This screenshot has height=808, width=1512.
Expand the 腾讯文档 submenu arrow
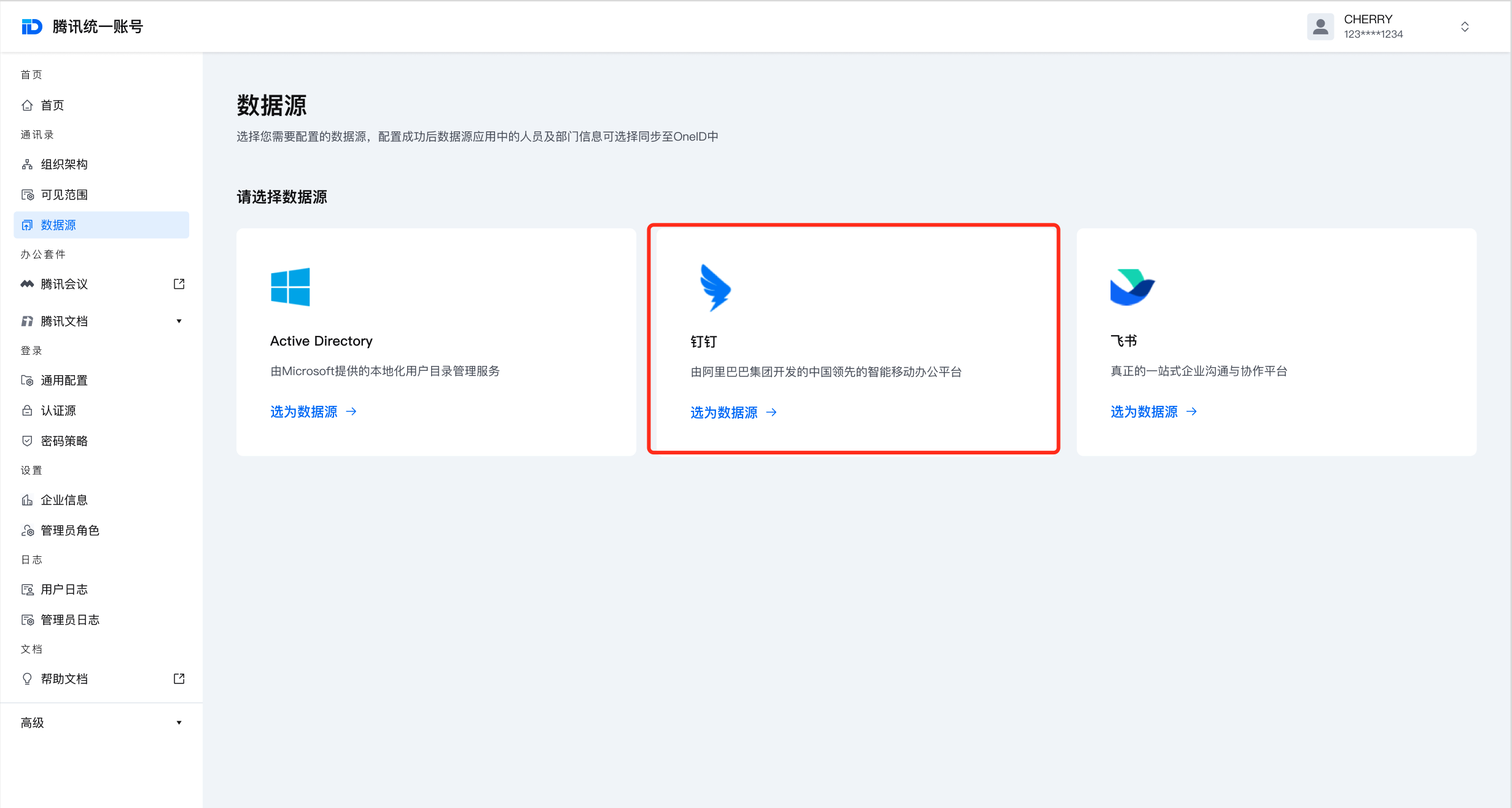(x=179, y=321)
